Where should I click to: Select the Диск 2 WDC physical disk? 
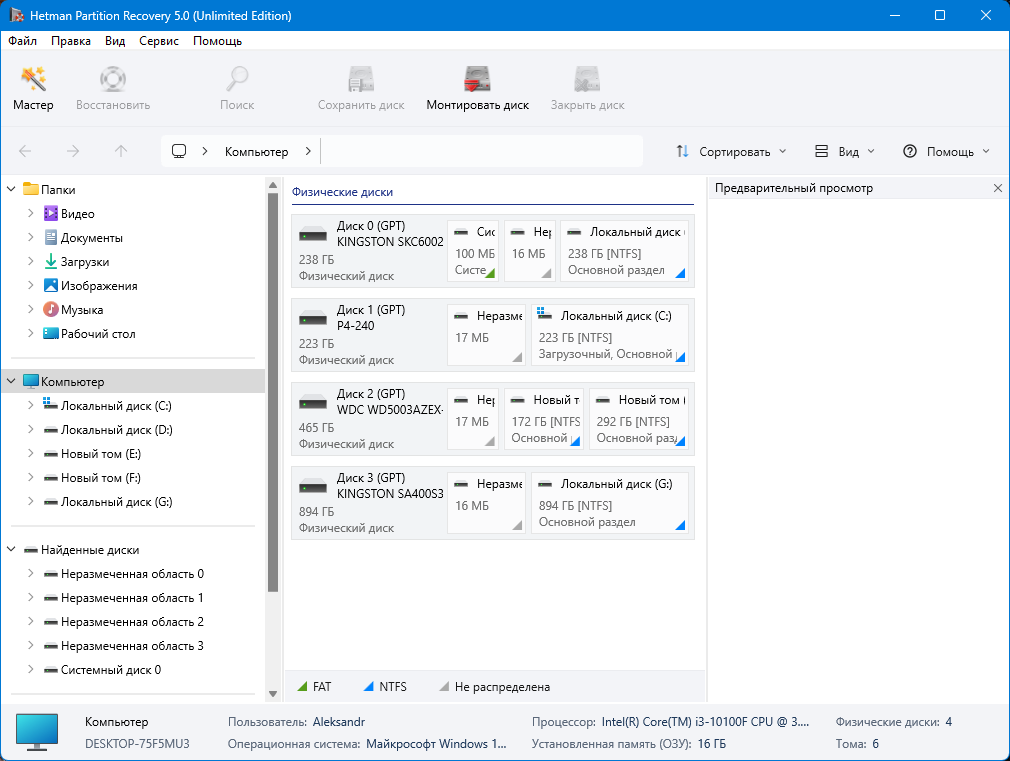tap(368, 416)
